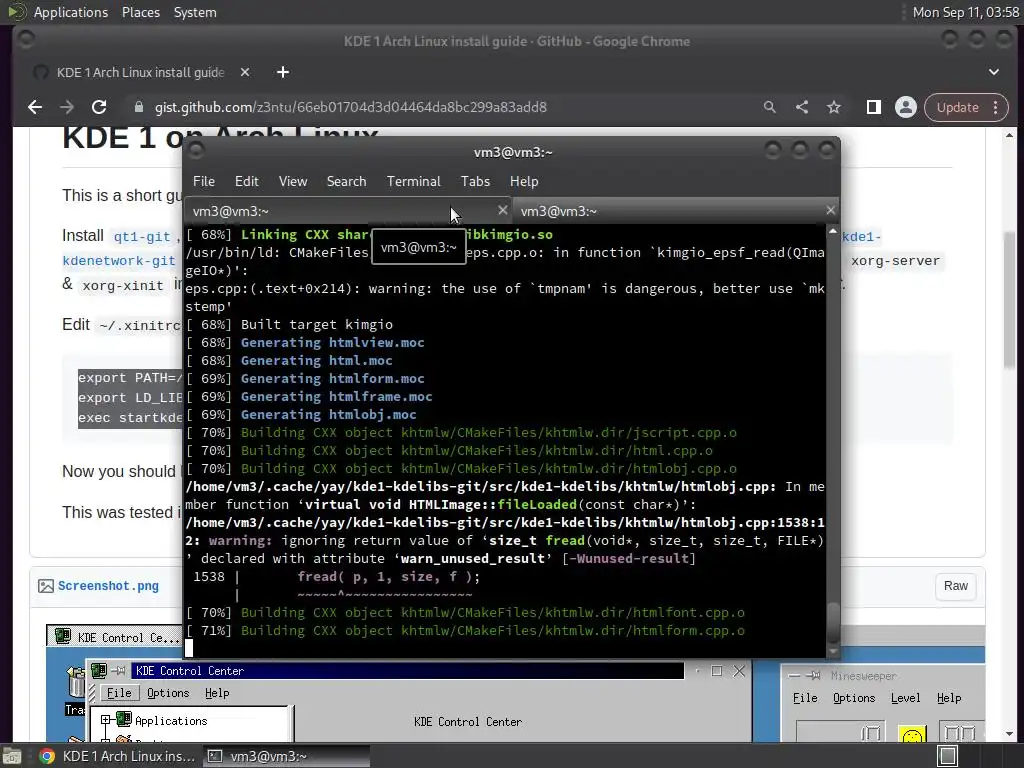Go back in Chrome with back arrow

tap(35, 107)
